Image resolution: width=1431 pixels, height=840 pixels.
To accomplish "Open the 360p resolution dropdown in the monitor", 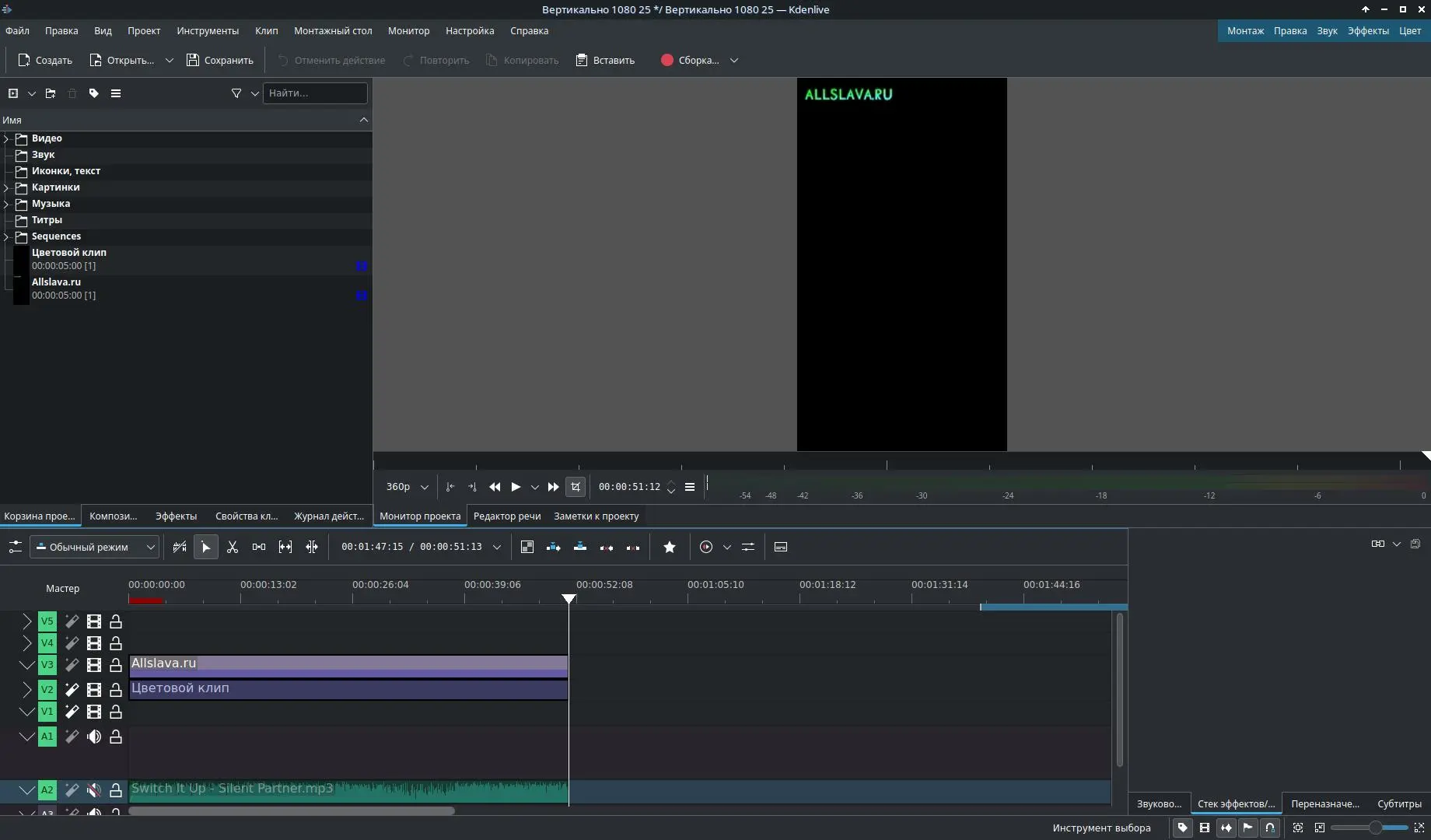I will [405, 487].
